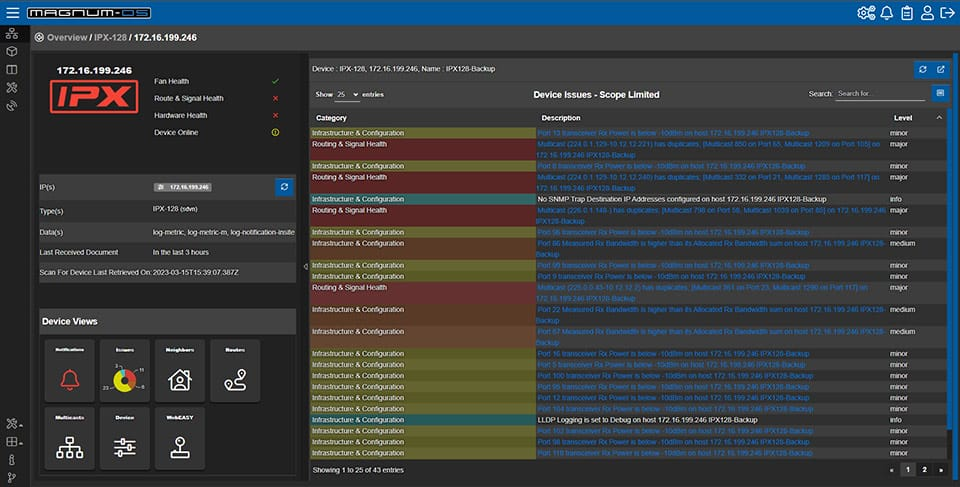
Task: Click the Overview breadcrumb link
Action: click(66, 37)
